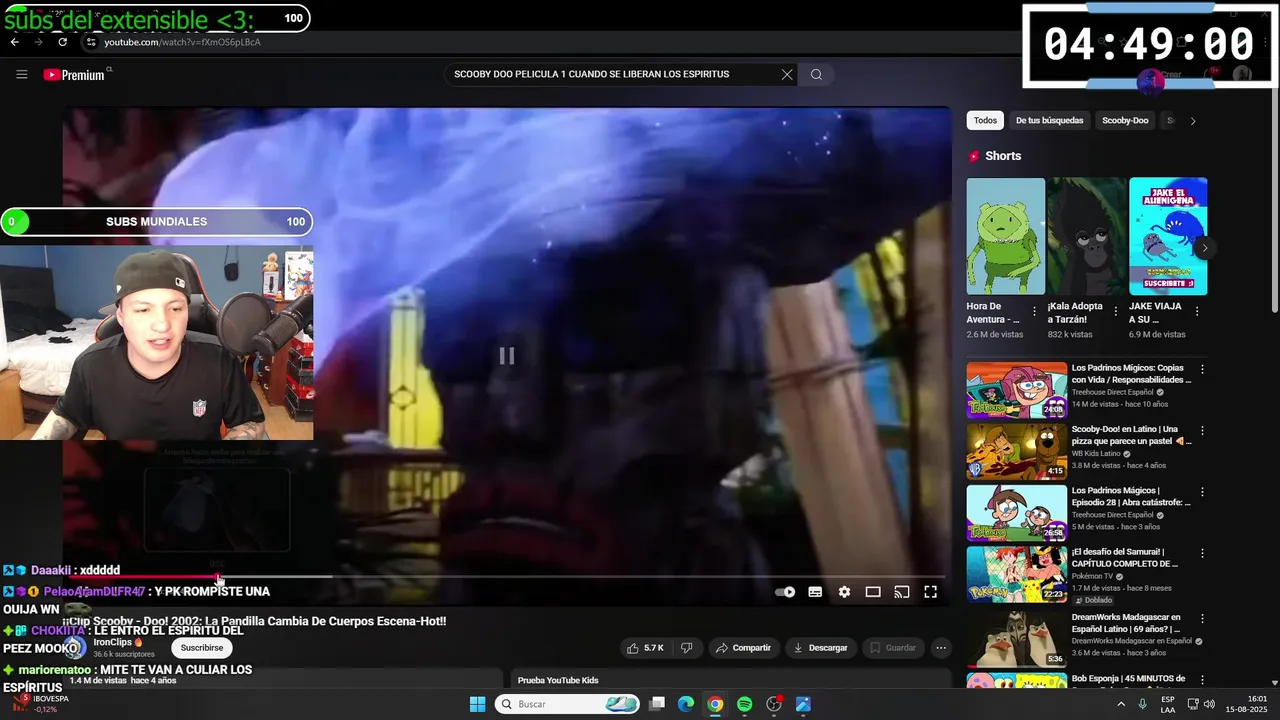
Task: Click the Suscribirse button
Action: point(202,648)
